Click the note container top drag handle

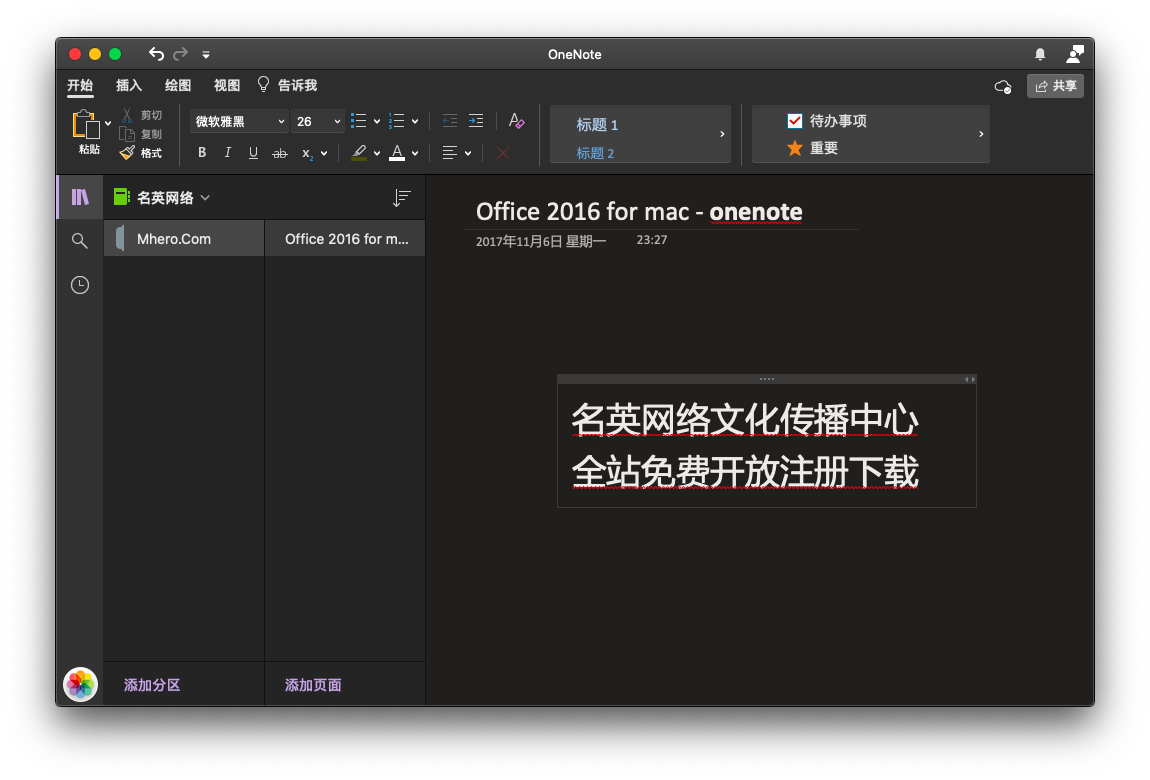(x=766, y=379)
